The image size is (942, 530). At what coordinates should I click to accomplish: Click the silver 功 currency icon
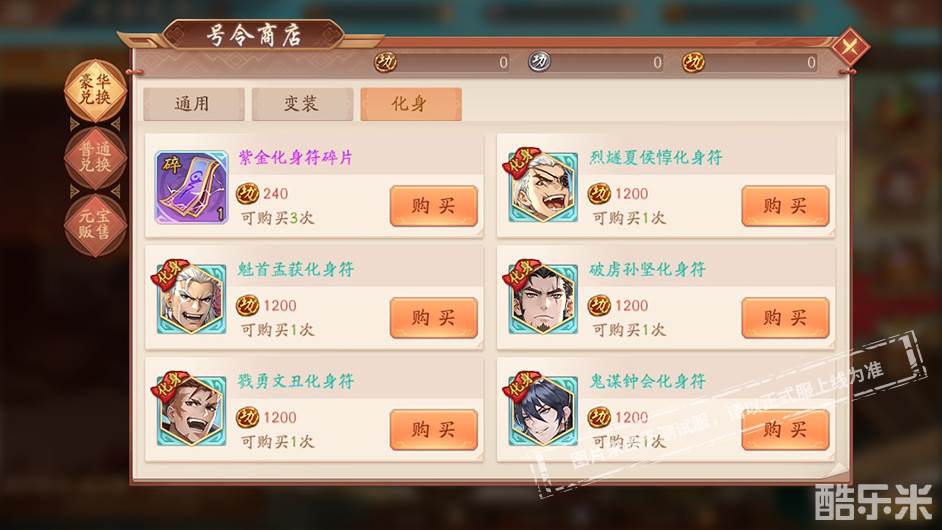[539, 61]
